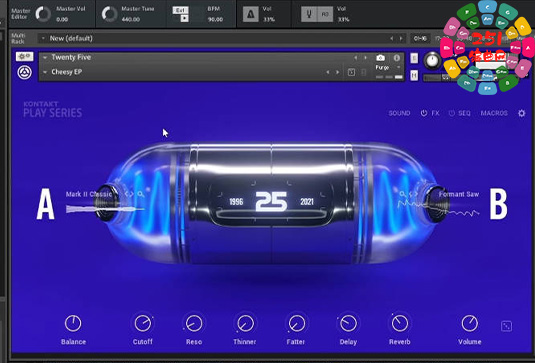This screenshot has height=363, width=535.
Task: Toggle the metronome icon
Action: [x=250, y=14]
